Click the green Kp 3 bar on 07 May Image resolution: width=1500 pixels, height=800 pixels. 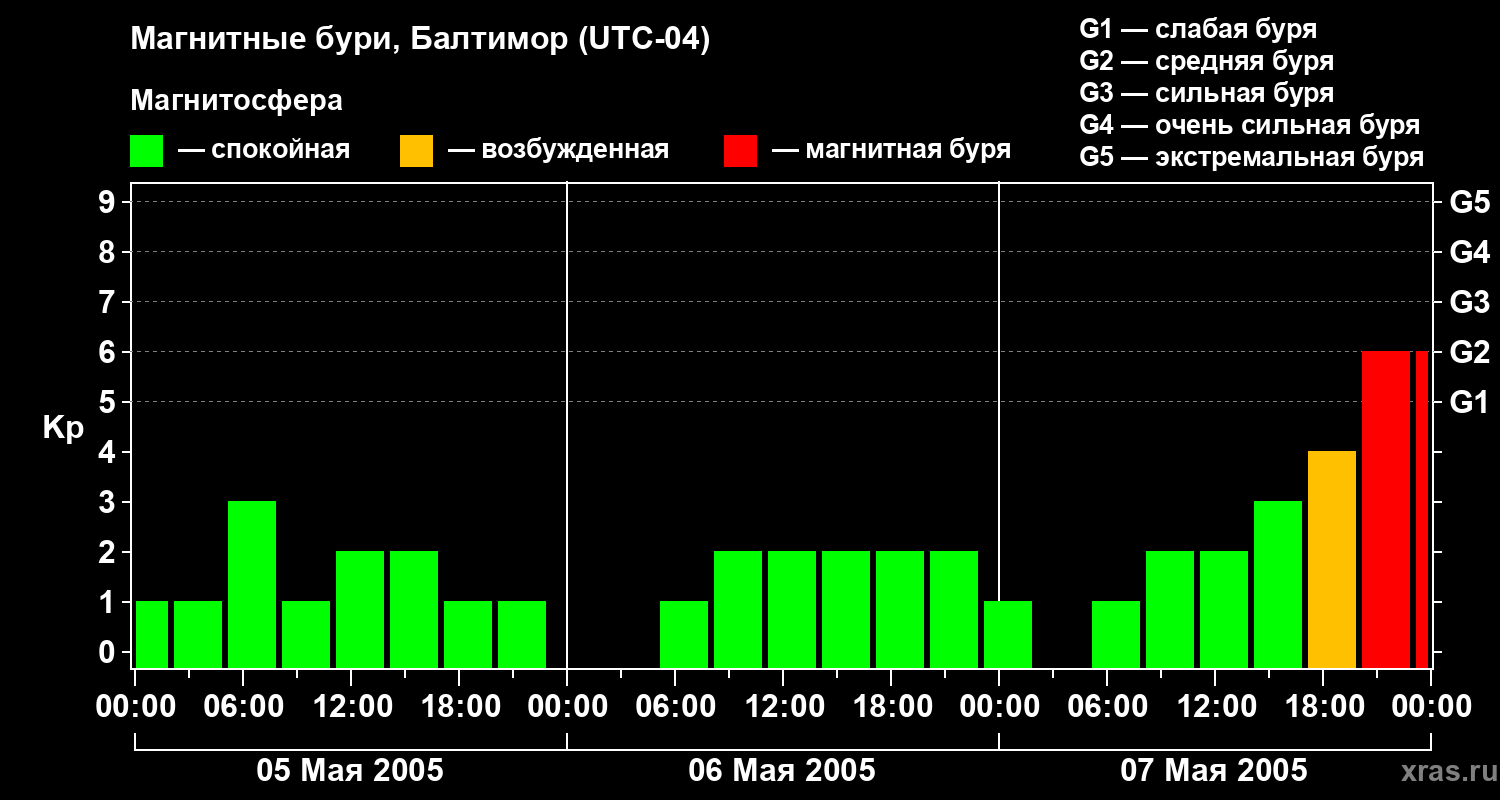[1278, 585]
